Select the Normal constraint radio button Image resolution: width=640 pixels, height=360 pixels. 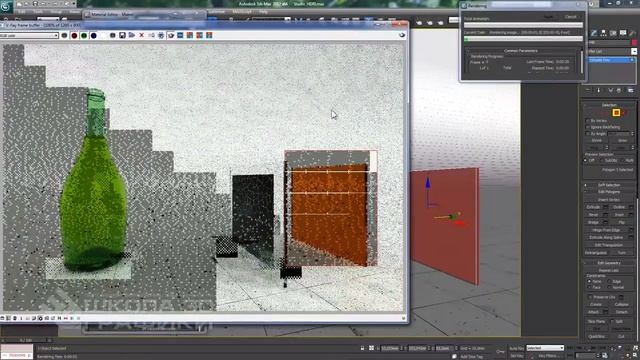tap(610, 288)
